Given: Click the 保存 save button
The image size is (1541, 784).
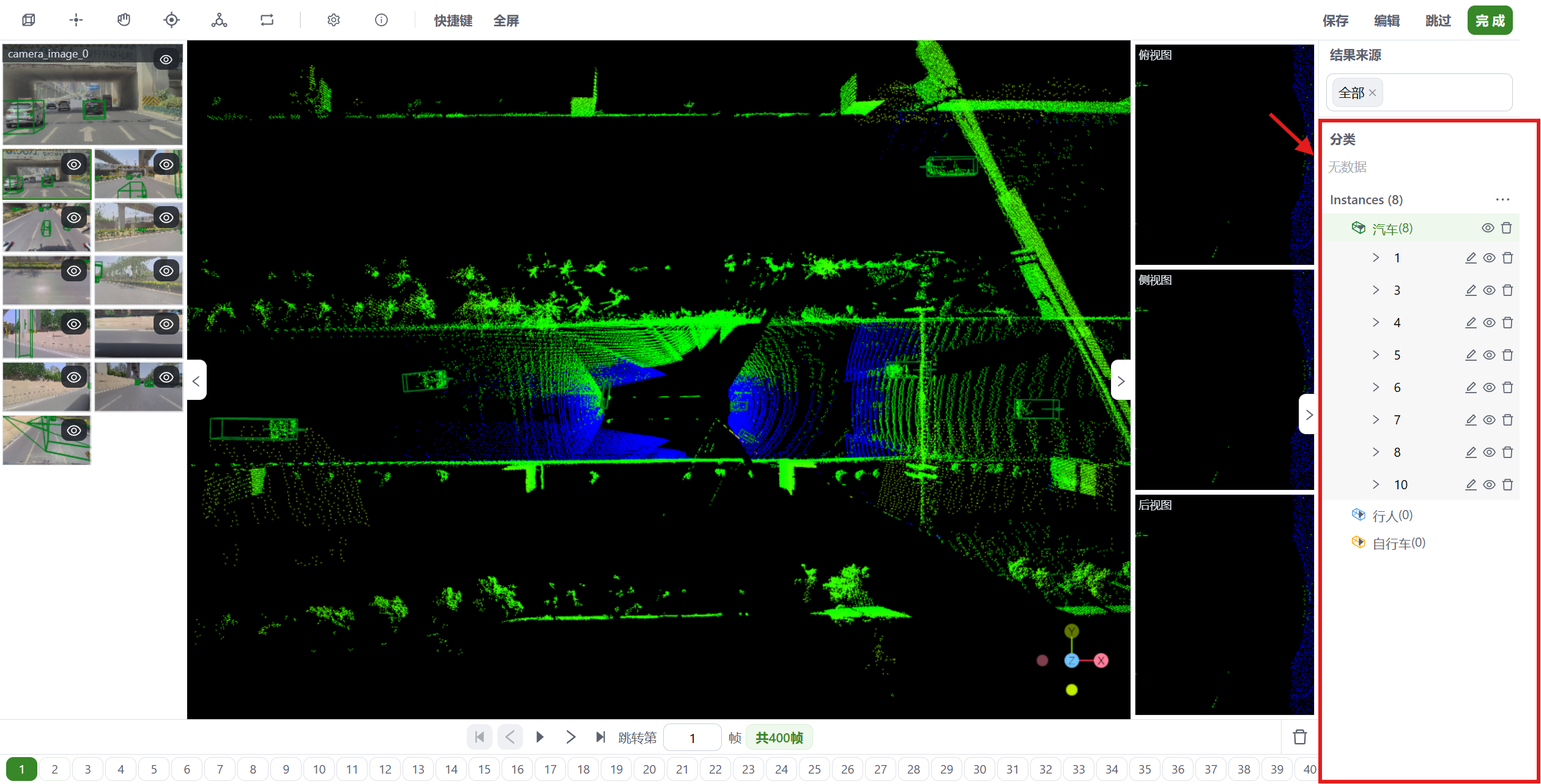Looking at the screenshot, I should tap(1335, 21).
